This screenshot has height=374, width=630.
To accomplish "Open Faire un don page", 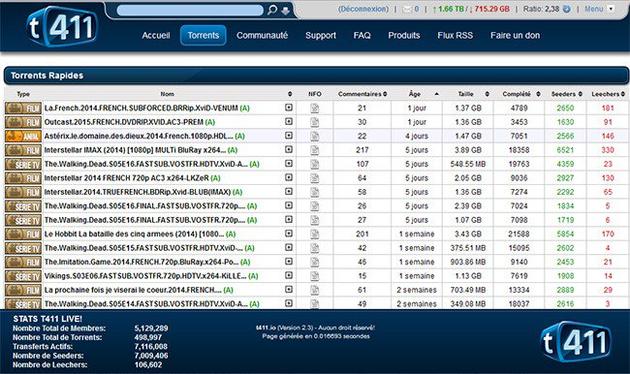I will pos(515,35).
